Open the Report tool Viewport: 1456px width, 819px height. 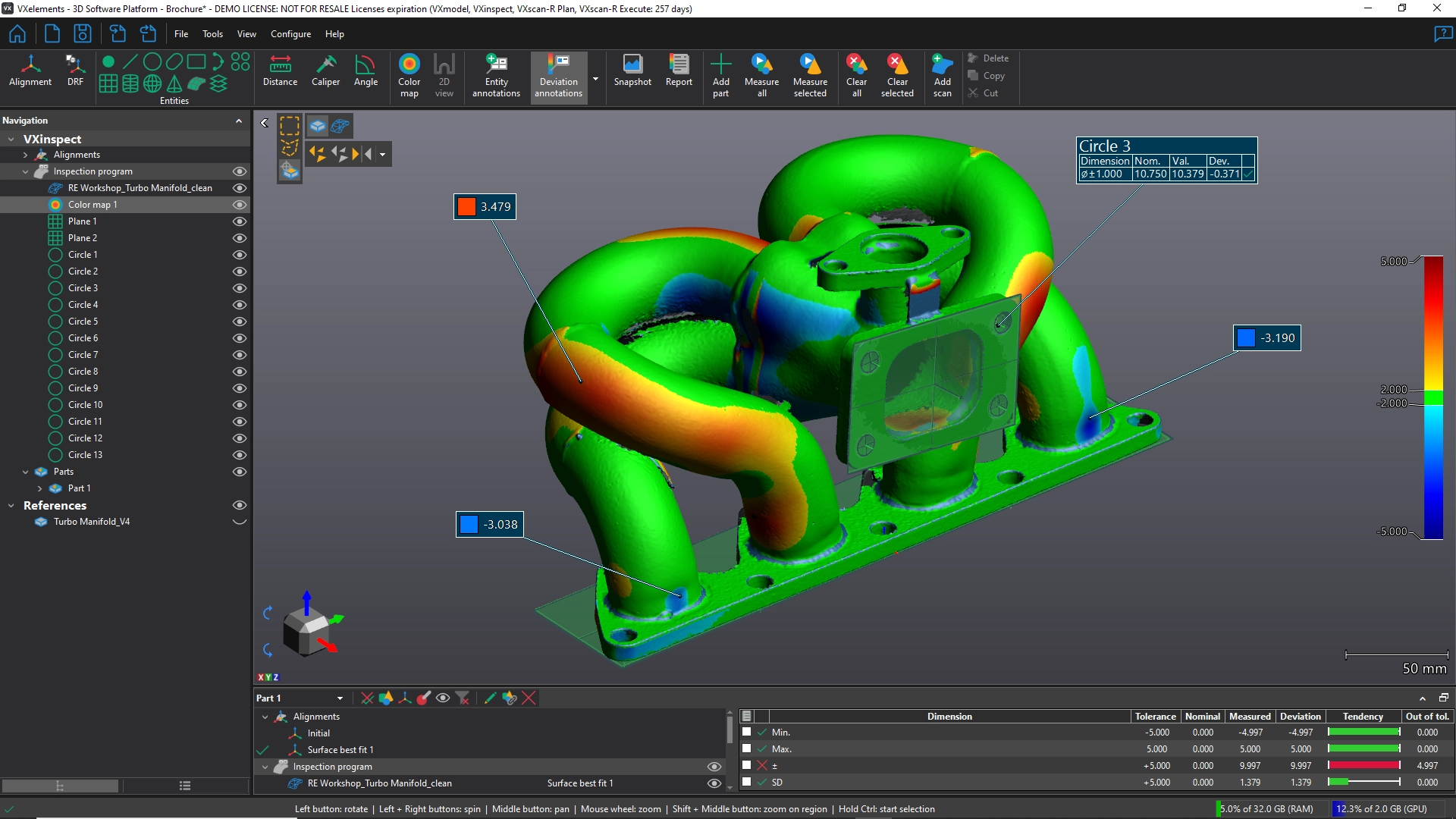pos(679,71)
